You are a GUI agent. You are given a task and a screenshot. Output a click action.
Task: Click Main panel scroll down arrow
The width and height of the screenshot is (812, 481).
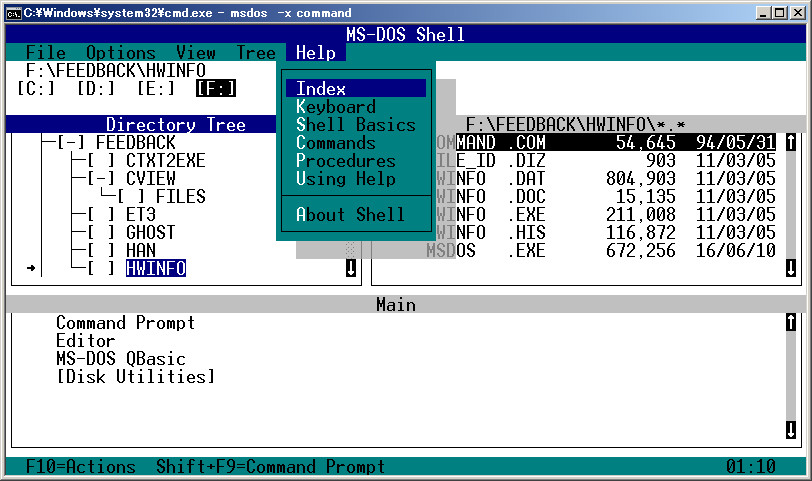[790, 430]
